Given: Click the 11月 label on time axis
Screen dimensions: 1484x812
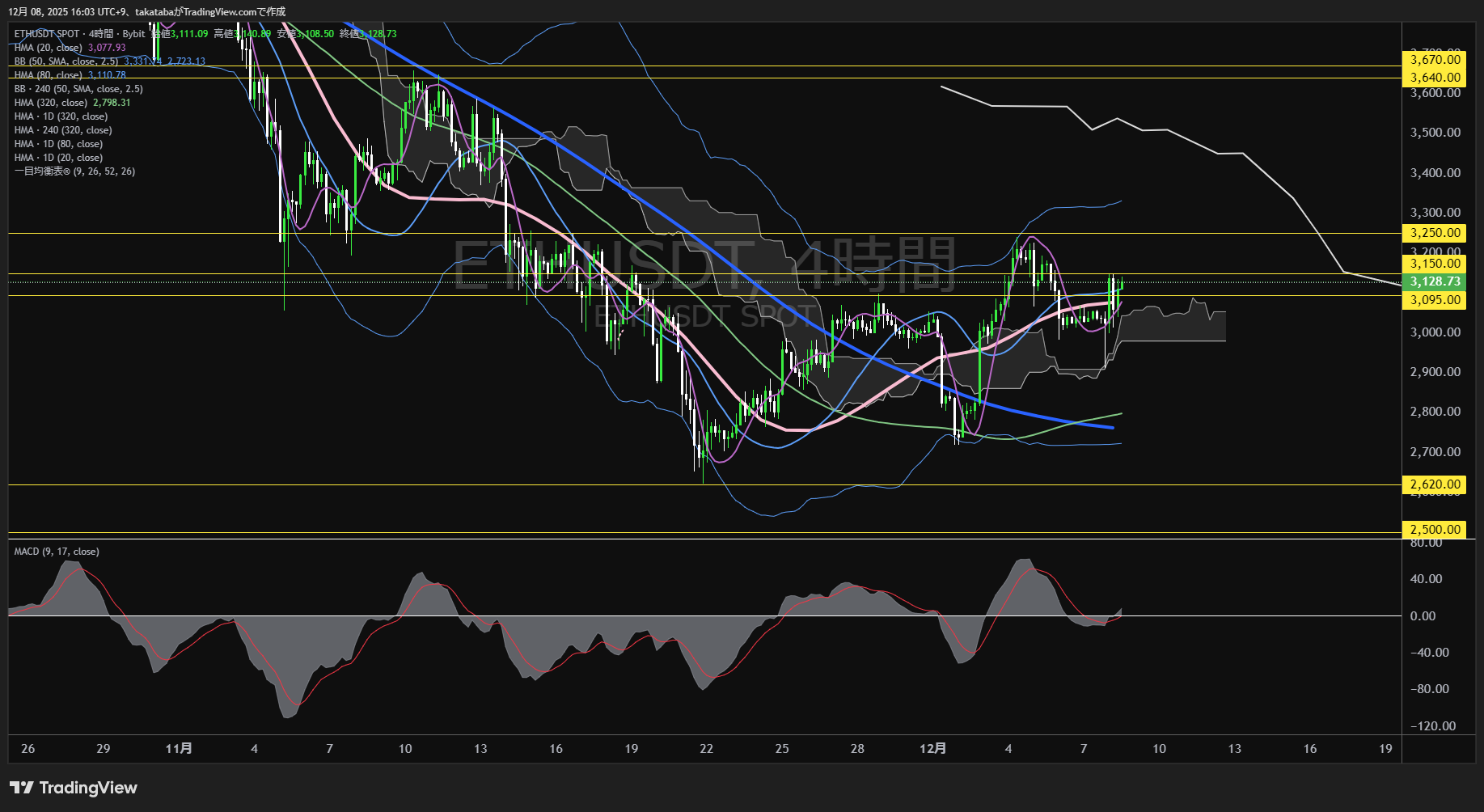Looking at the screenshot, I should click(x=179, y=749).
